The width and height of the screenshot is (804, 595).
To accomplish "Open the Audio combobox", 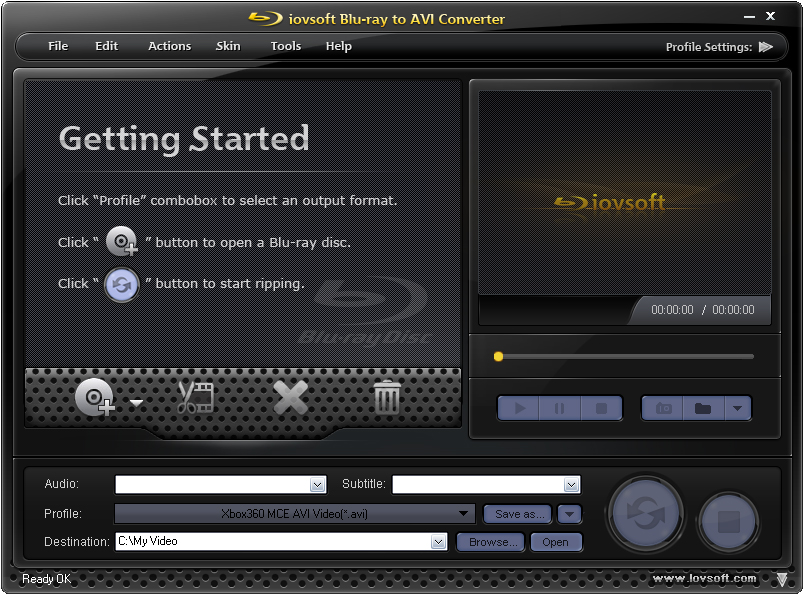I will point(220,484).
